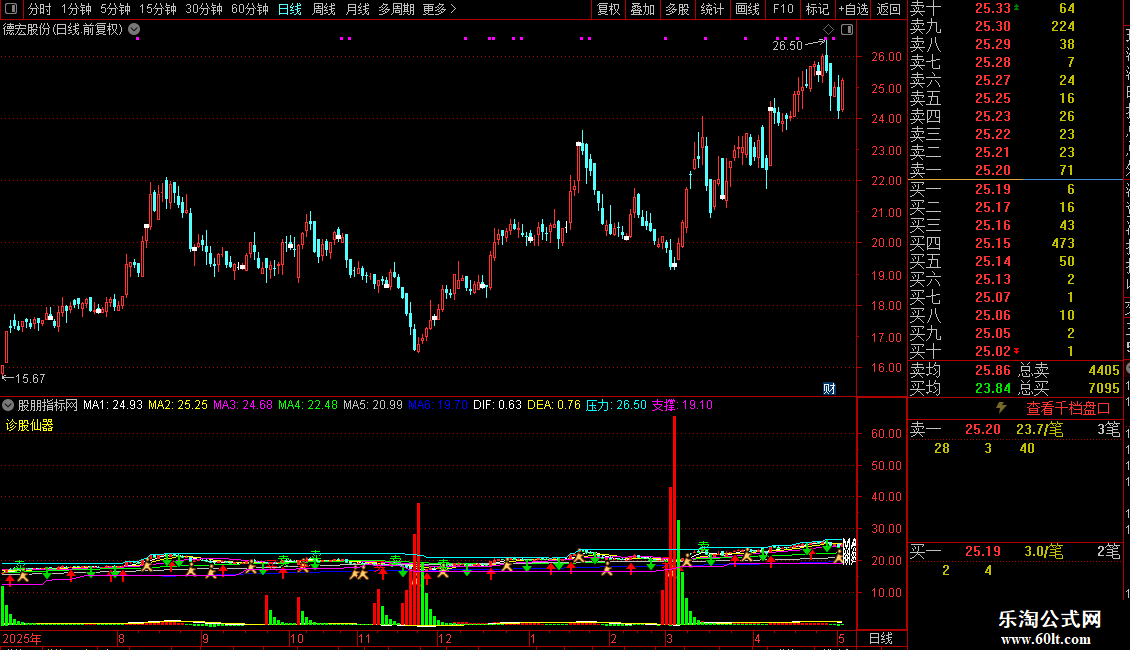Select the 日线 daily chart tab
Viewport: 1130px width, 650px height.
(290, 9)
